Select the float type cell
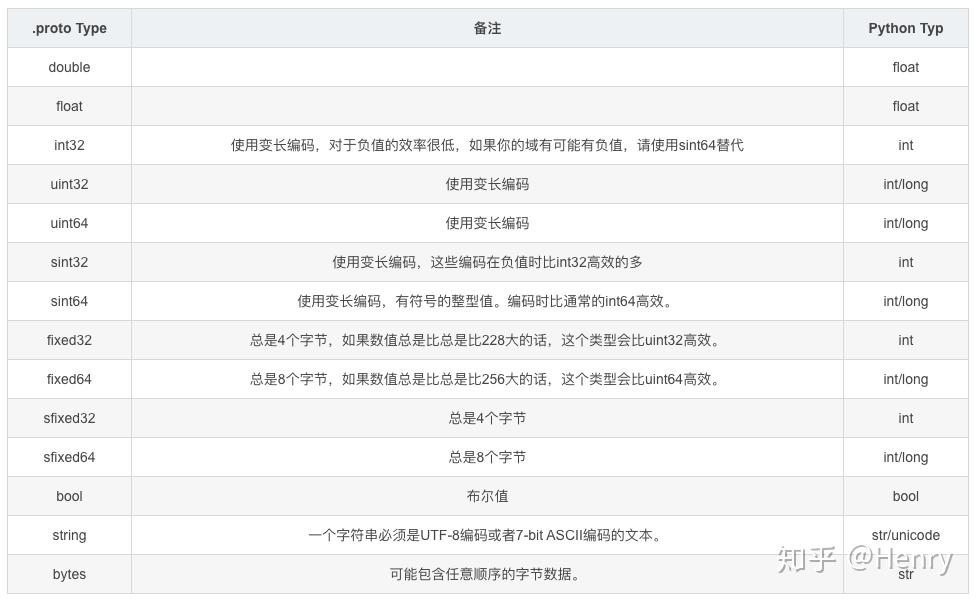The height and width of the screenshot is (603, 978). [68, 106]
